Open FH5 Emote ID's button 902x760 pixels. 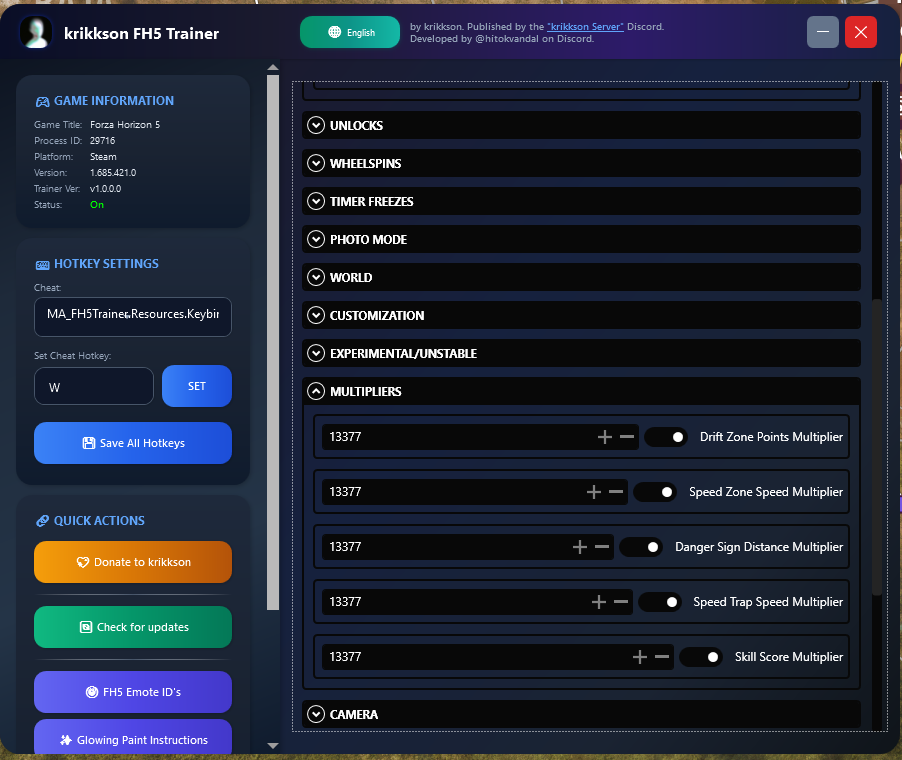click(133, 692)
